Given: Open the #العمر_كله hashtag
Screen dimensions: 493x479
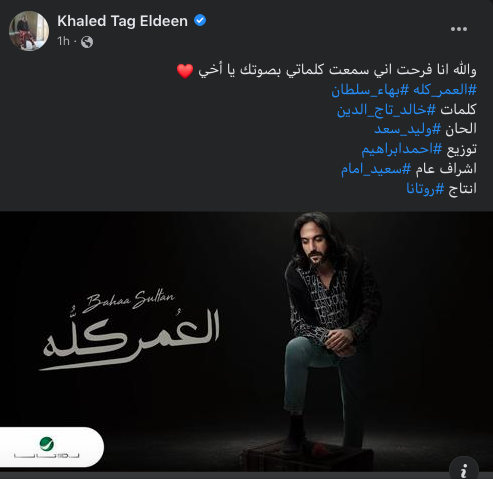Looking at the screenshot, I should 445,90.
